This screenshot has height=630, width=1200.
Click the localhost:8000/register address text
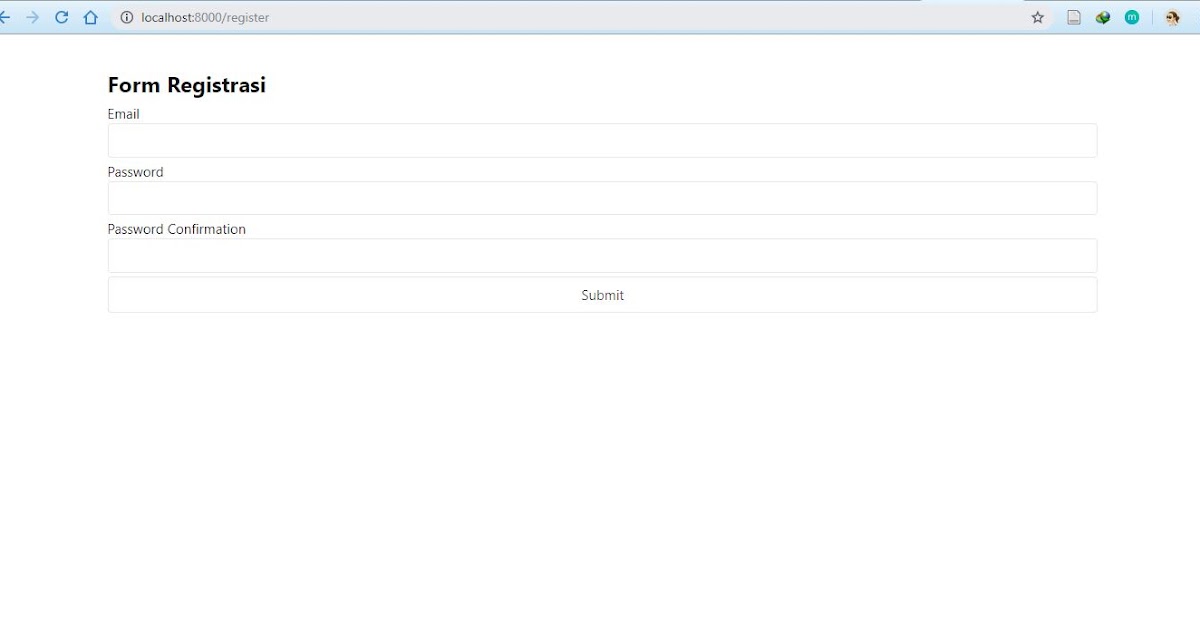click(x=205, y=17)
